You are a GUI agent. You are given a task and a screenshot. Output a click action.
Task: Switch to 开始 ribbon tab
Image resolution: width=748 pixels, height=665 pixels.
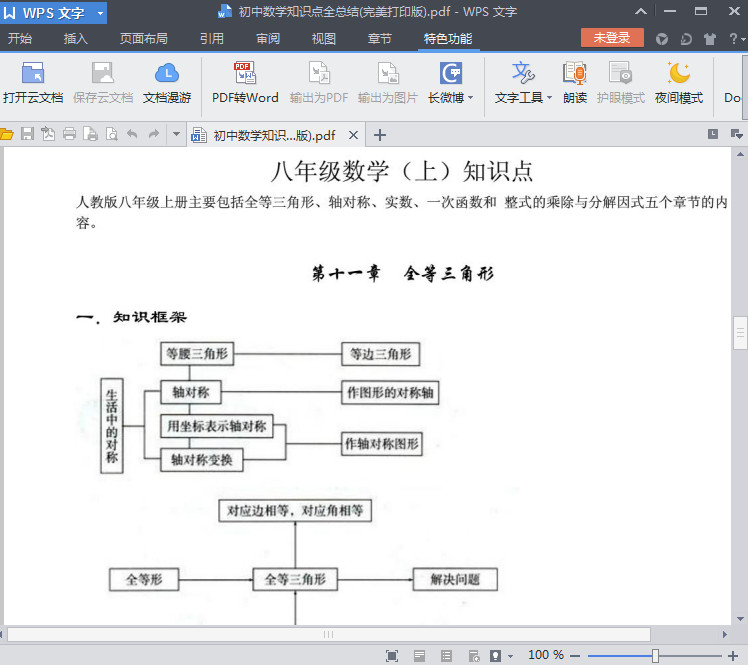click(20, 39)
